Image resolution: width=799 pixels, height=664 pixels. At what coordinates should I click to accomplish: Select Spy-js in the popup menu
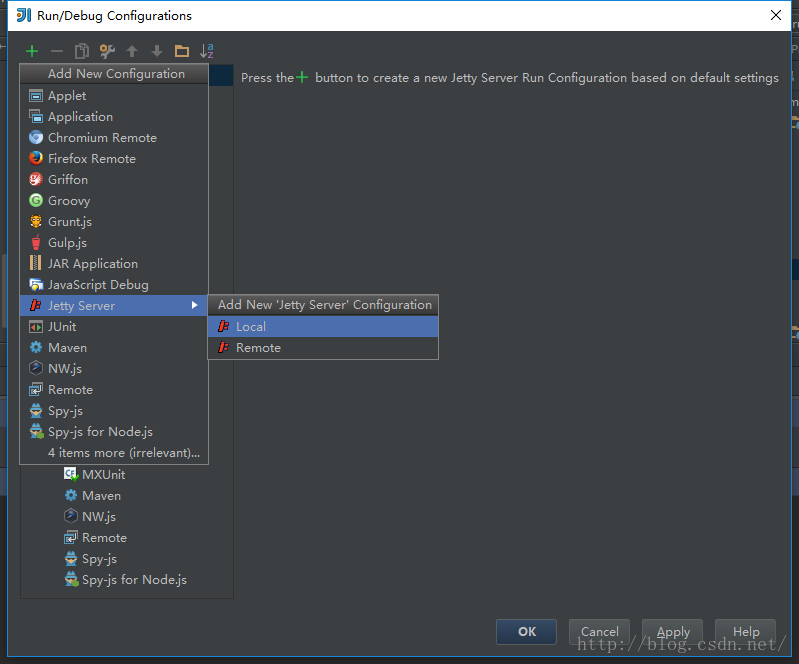[x=114, y=411]
